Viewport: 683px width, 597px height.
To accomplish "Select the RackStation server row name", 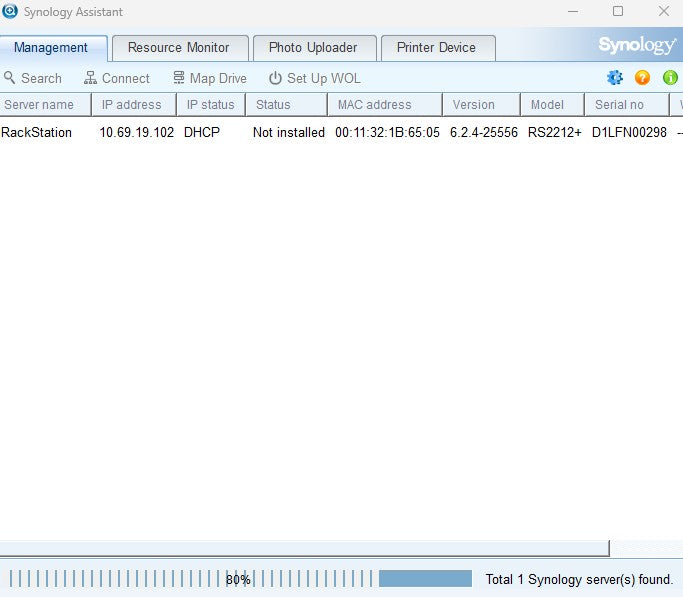I will tap(37, 132).
